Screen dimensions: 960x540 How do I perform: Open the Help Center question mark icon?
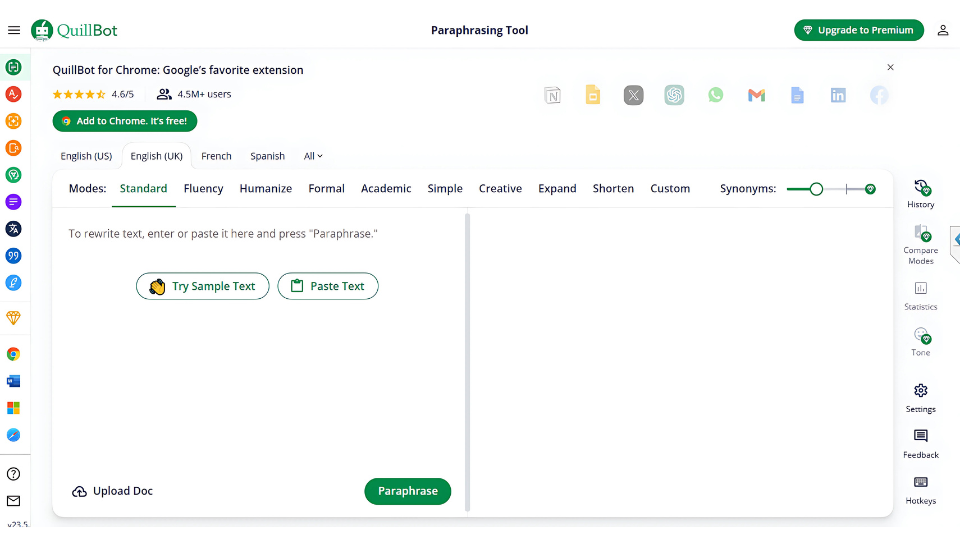(13, 474)
